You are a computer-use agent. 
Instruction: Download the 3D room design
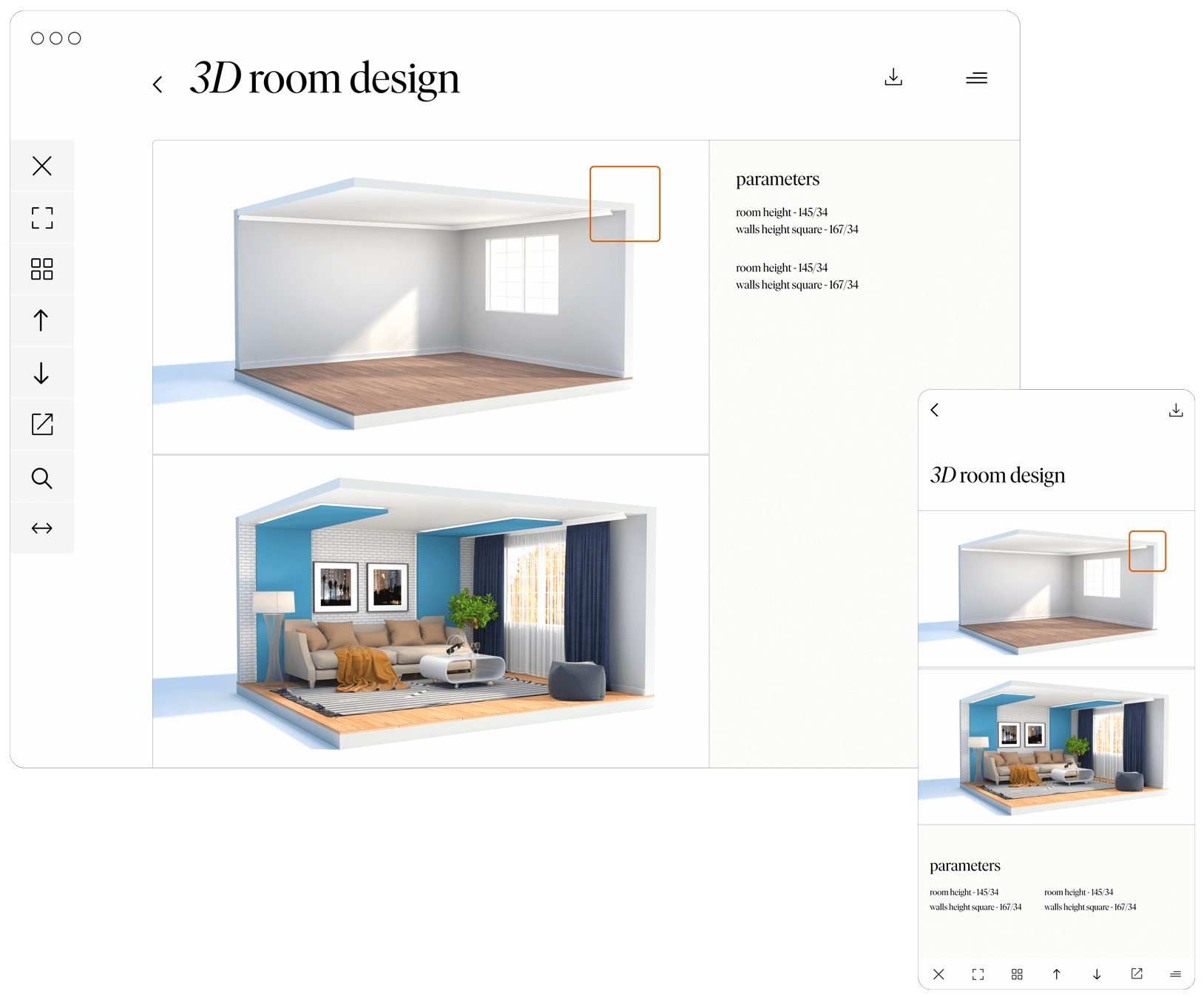click(x=893, y=77)
